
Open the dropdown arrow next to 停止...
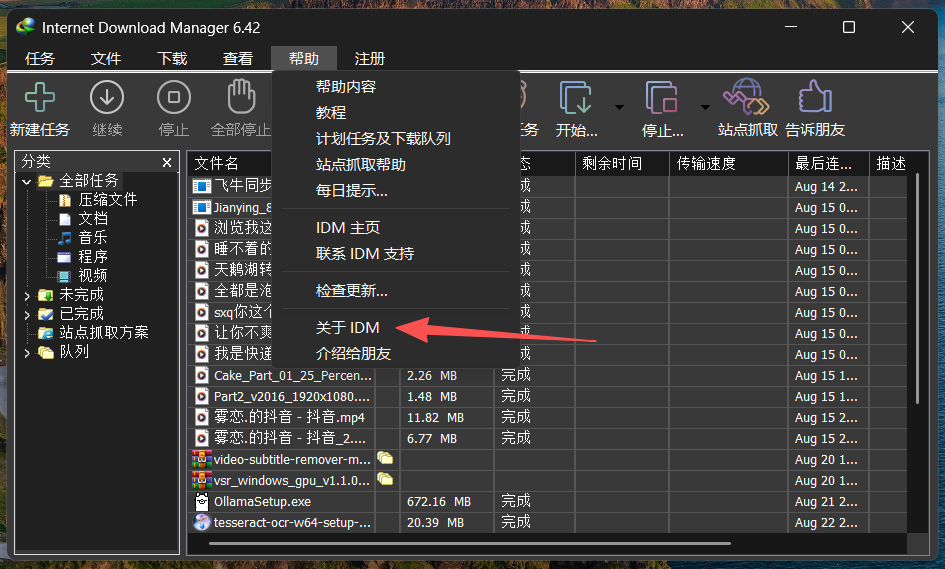[x=705, y=107]
